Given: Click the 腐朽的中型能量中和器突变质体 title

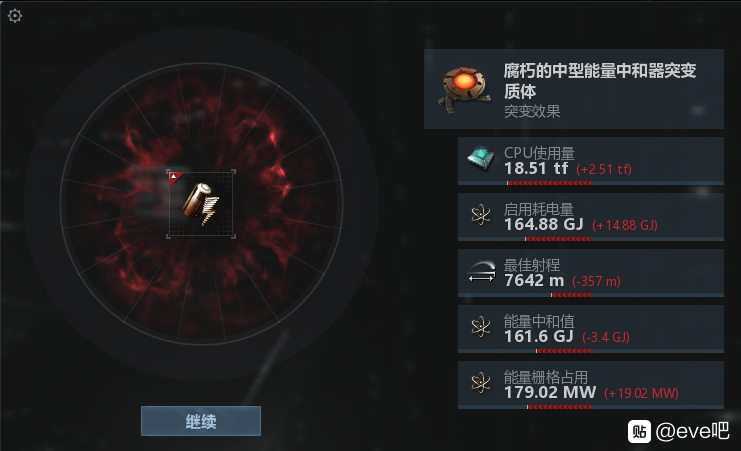Looking at the screenshot, I should point(600,80).
